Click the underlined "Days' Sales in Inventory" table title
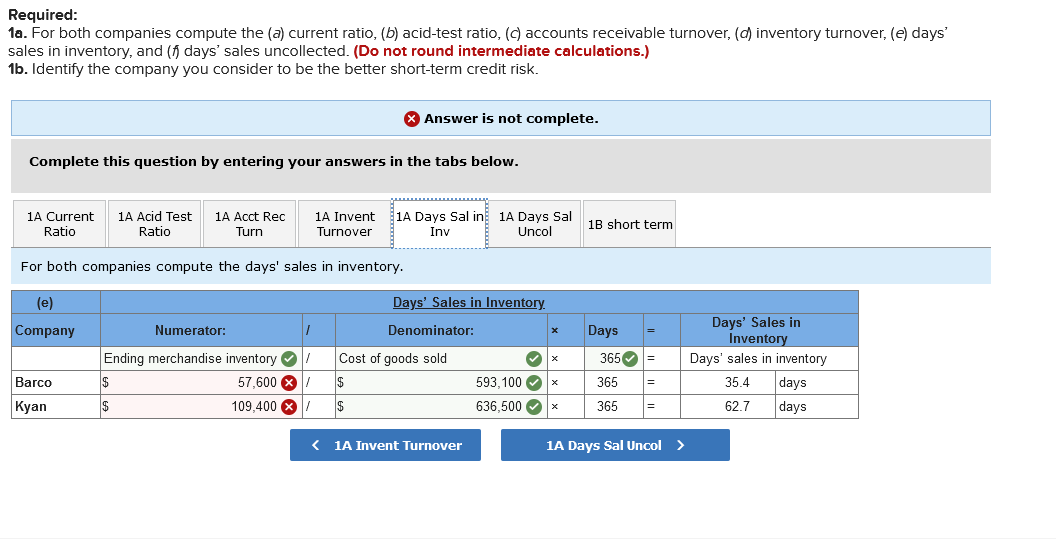Screen dimensions: 1056x541 pos(469,303)
